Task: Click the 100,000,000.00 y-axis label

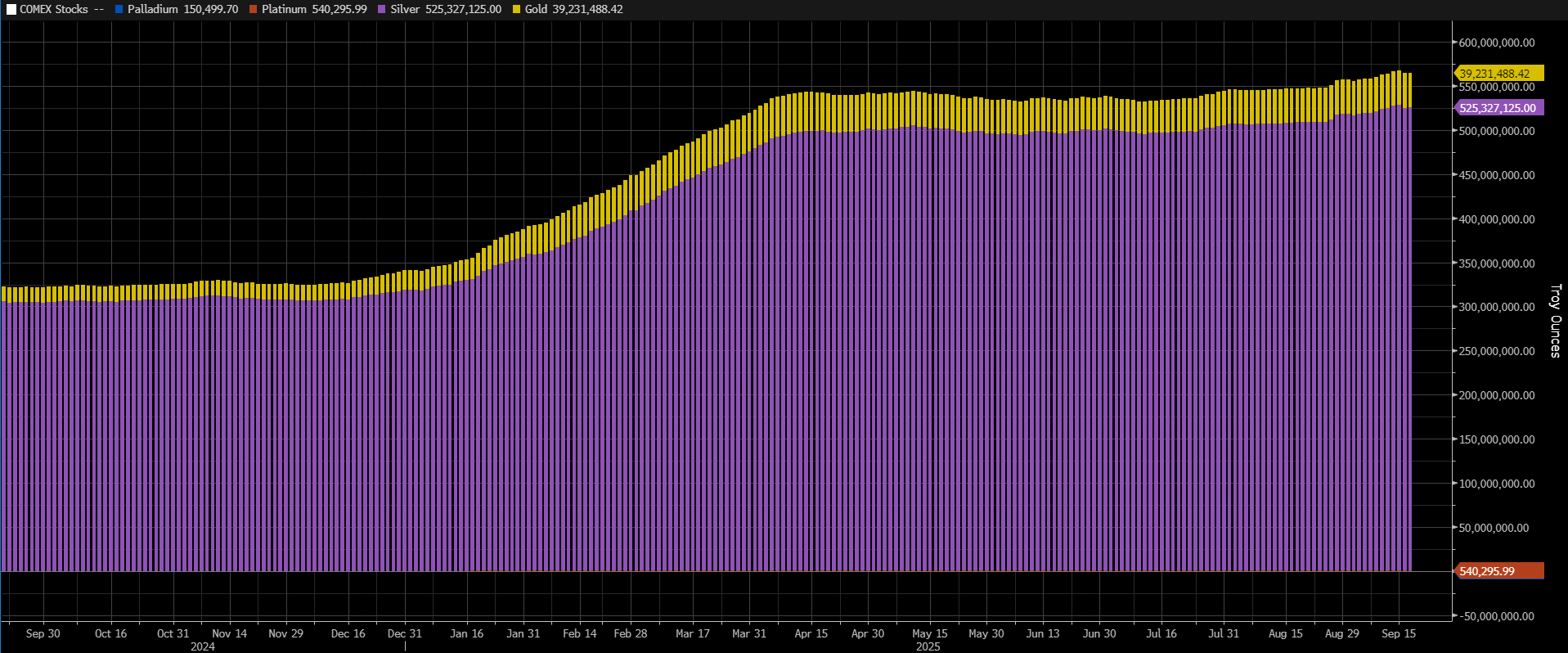Action: (x=1497, y=484)
